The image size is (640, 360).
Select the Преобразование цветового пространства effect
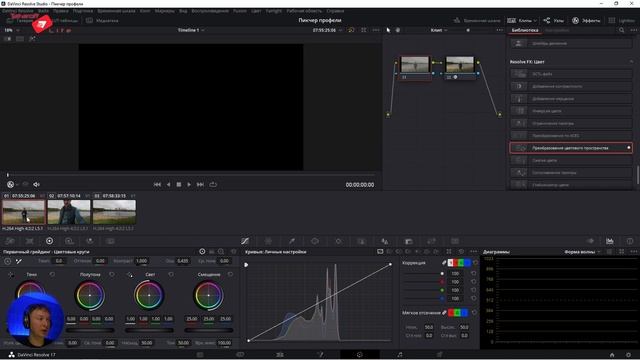pos(571,148)
